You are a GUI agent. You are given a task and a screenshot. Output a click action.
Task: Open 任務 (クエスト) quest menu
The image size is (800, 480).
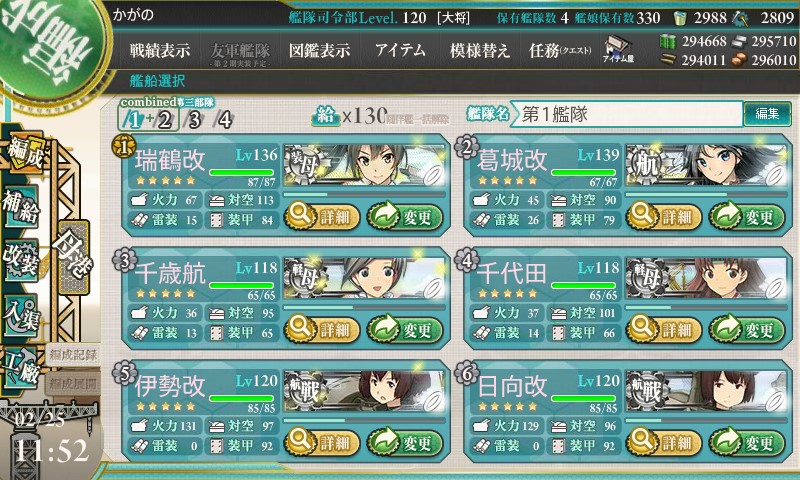point(560,50)
